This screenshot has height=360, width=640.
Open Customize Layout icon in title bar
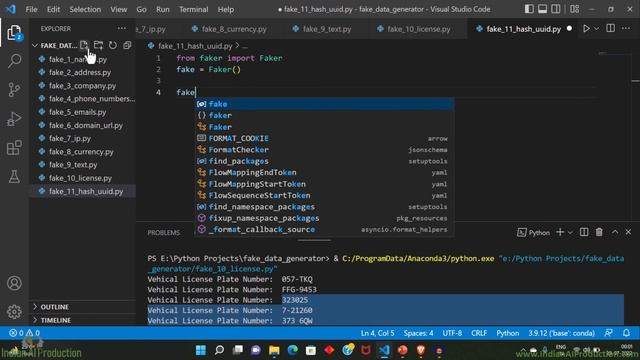574,9
